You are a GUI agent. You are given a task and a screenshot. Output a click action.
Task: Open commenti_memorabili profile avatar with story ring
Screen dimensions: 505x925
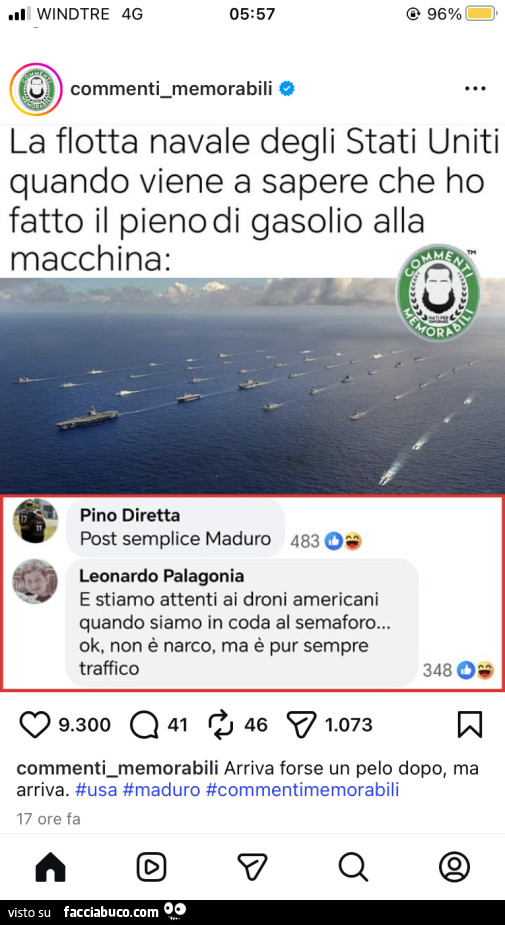click(36, 89)
